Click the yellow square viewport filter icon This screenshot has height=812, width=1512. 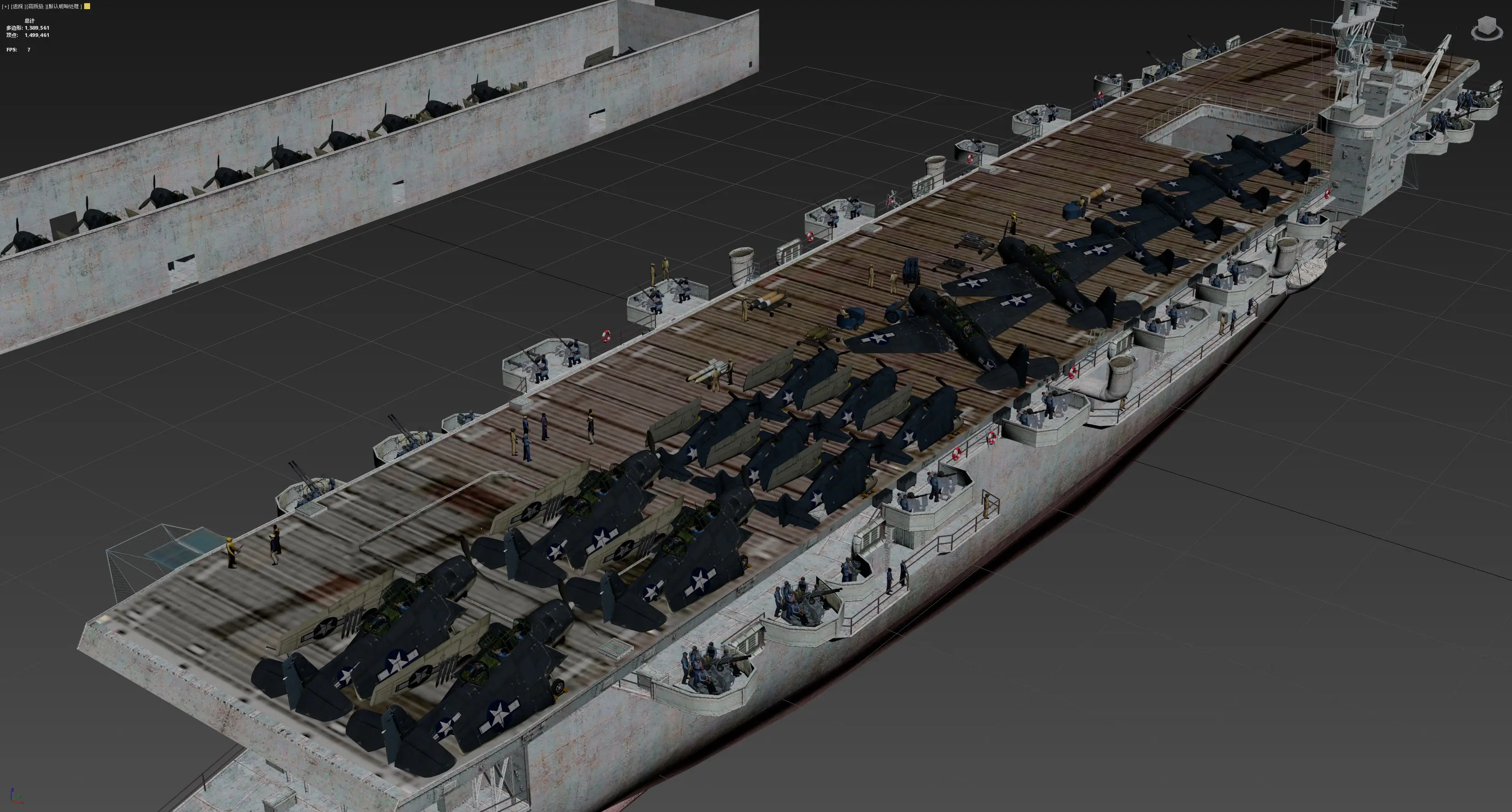87,6
